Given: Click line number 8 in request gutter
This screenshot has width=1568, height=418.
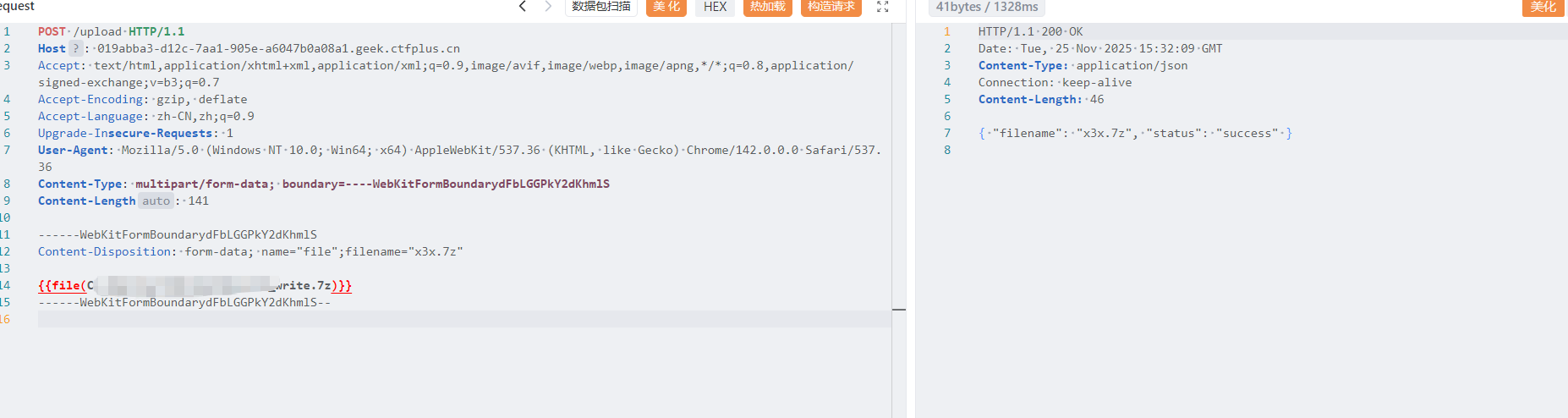Looking at the screenshot, I should [7, 184].
